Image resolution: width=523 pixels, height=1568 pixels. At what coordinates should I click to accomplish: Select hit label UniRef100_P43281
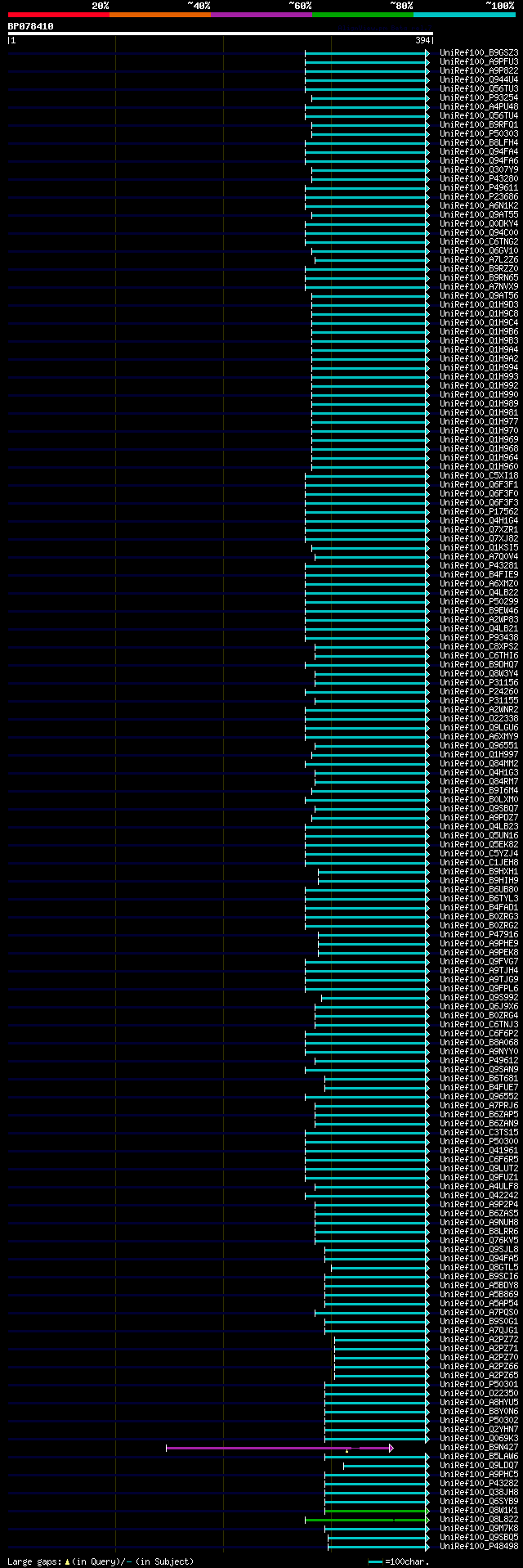(479, 565)
